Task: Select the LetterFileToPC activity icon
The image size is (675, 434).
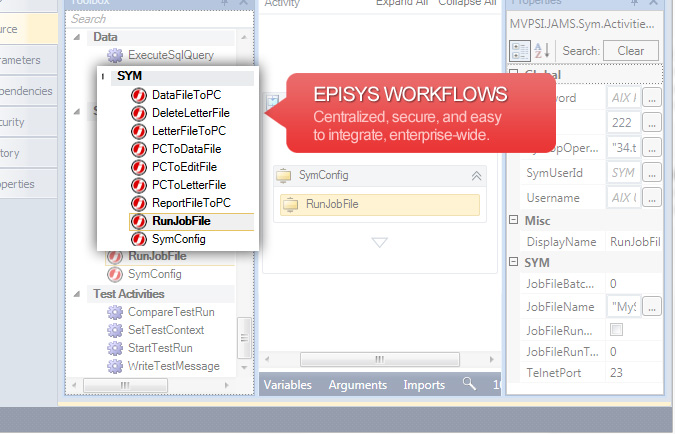Action: [x=139, y=131]
